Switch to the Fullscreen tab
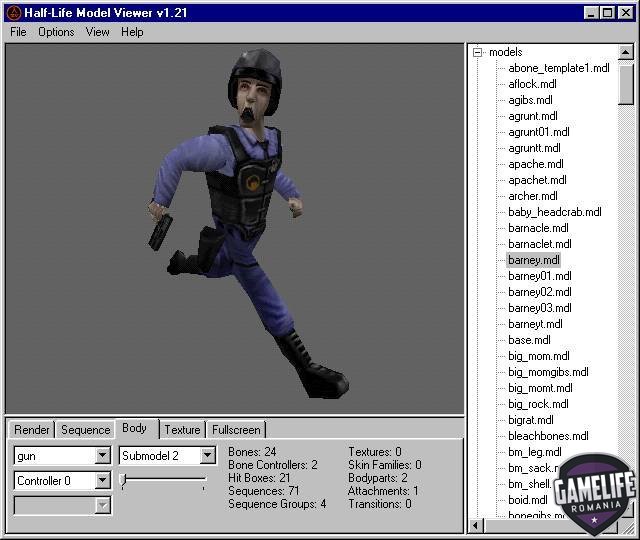This screenshot has height=540, width=640. (x=236, y=430)
